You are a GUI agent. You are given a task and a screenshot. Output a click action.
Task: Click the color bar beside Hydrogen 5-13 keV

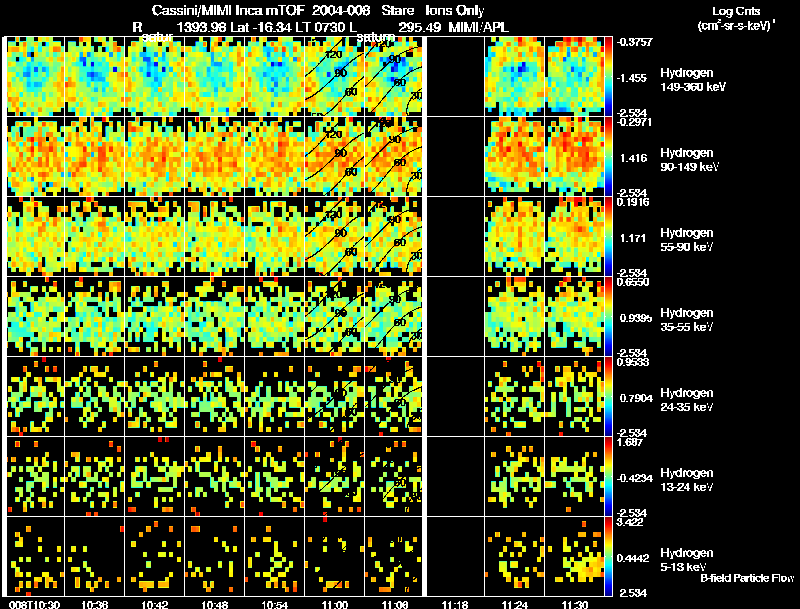608,557
